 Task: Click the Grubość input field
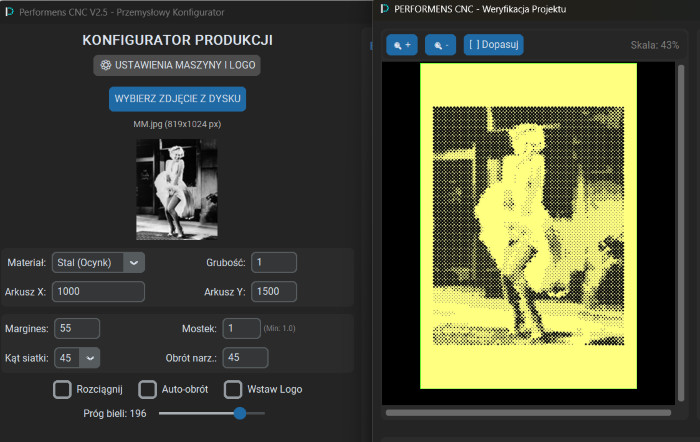(274, 263)
